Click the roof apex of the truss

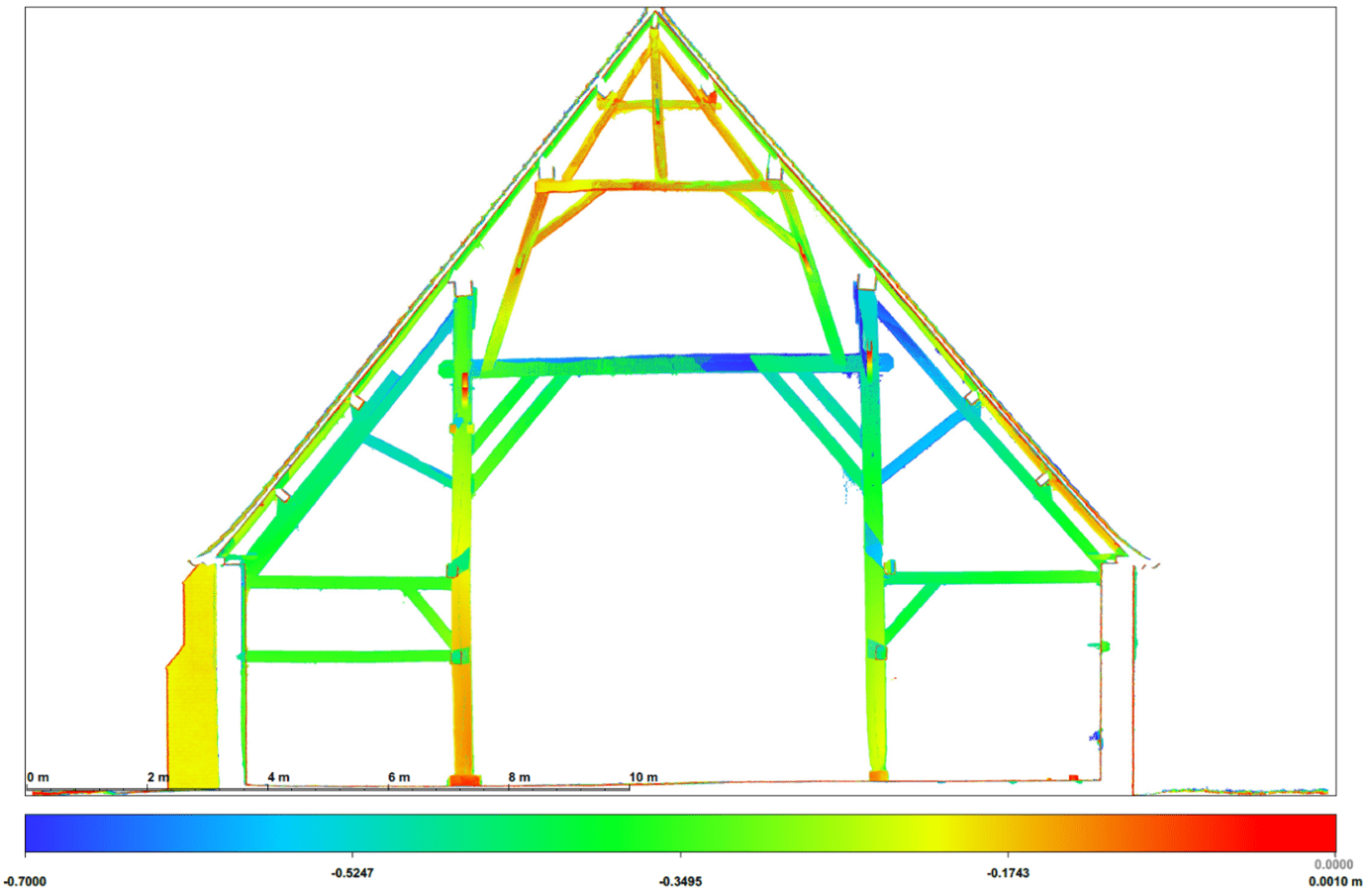click(x=655, y=14)
